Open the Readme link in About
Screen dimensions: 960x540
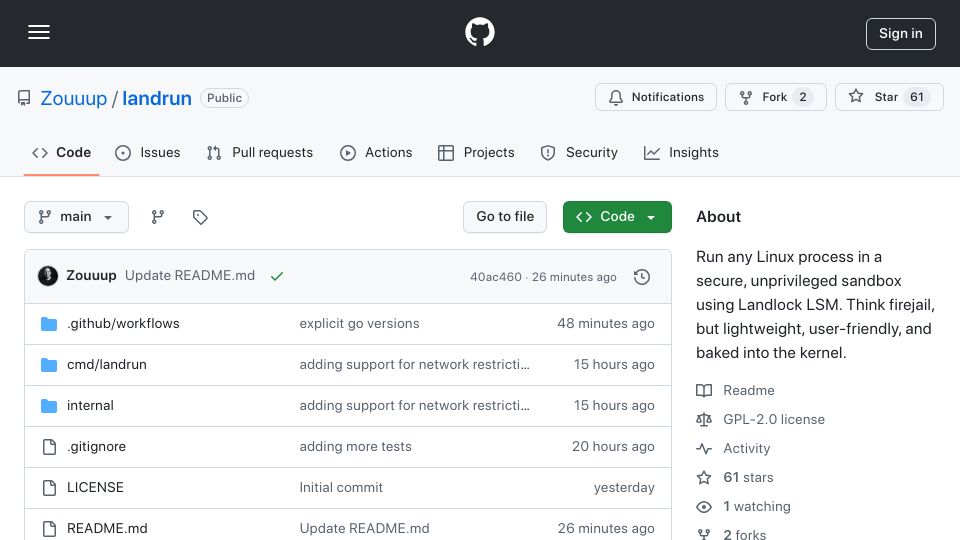tap(749, 390)
